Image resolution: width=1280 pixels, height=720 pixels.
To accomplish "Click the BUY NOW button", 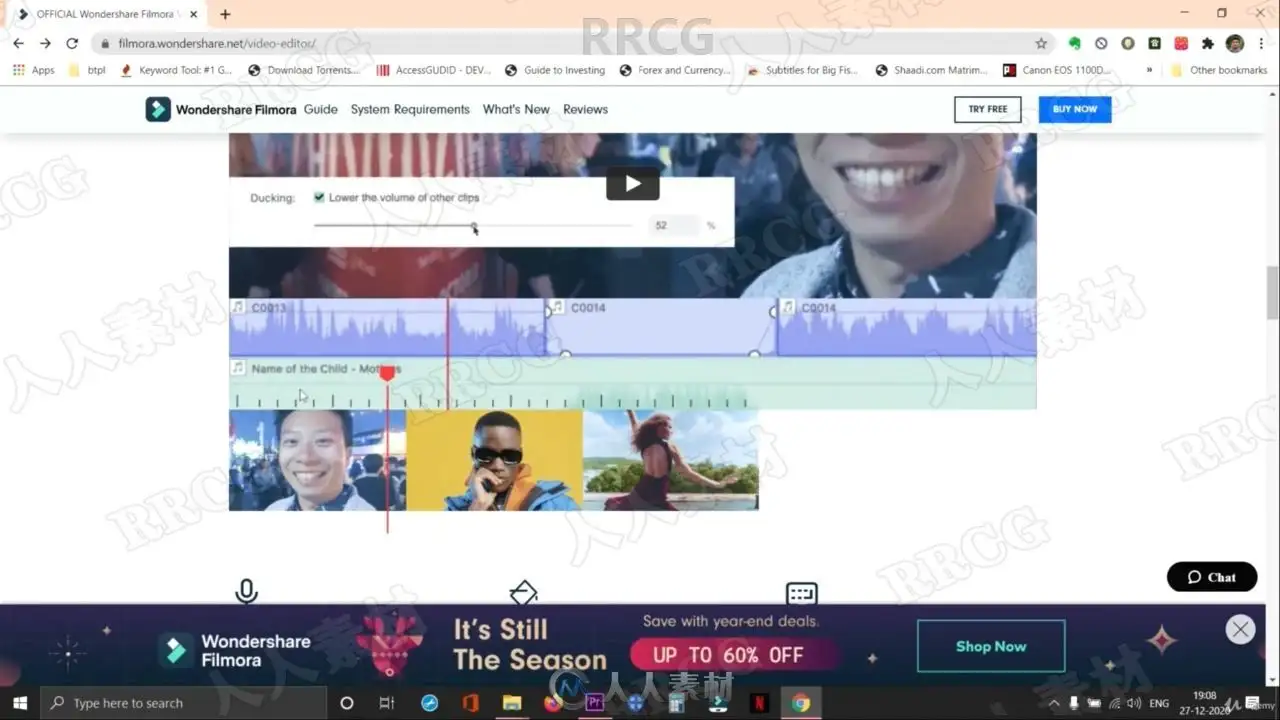I will point(1075,109).
